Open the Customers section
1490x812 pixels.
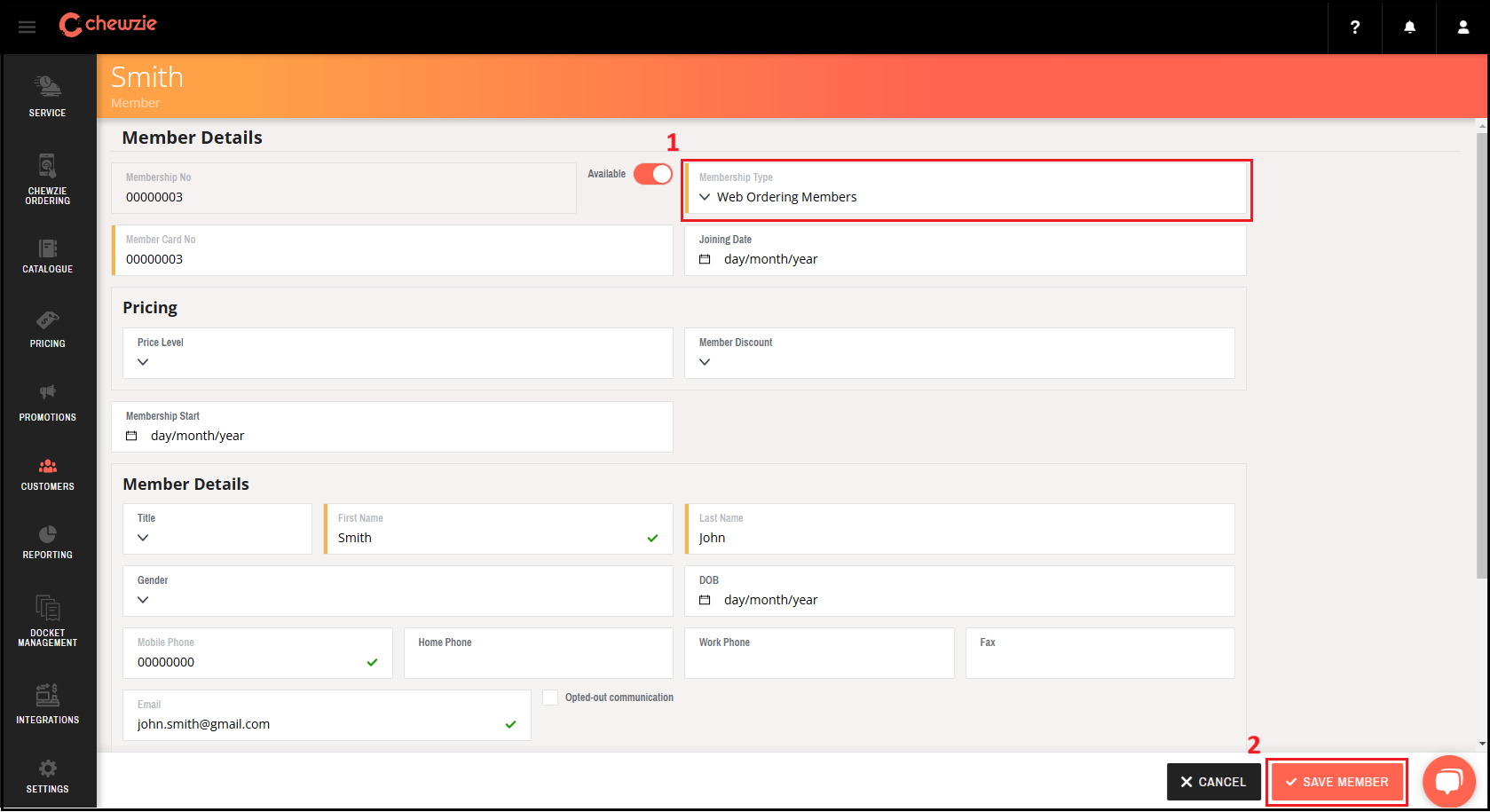(x=48, y=475)
